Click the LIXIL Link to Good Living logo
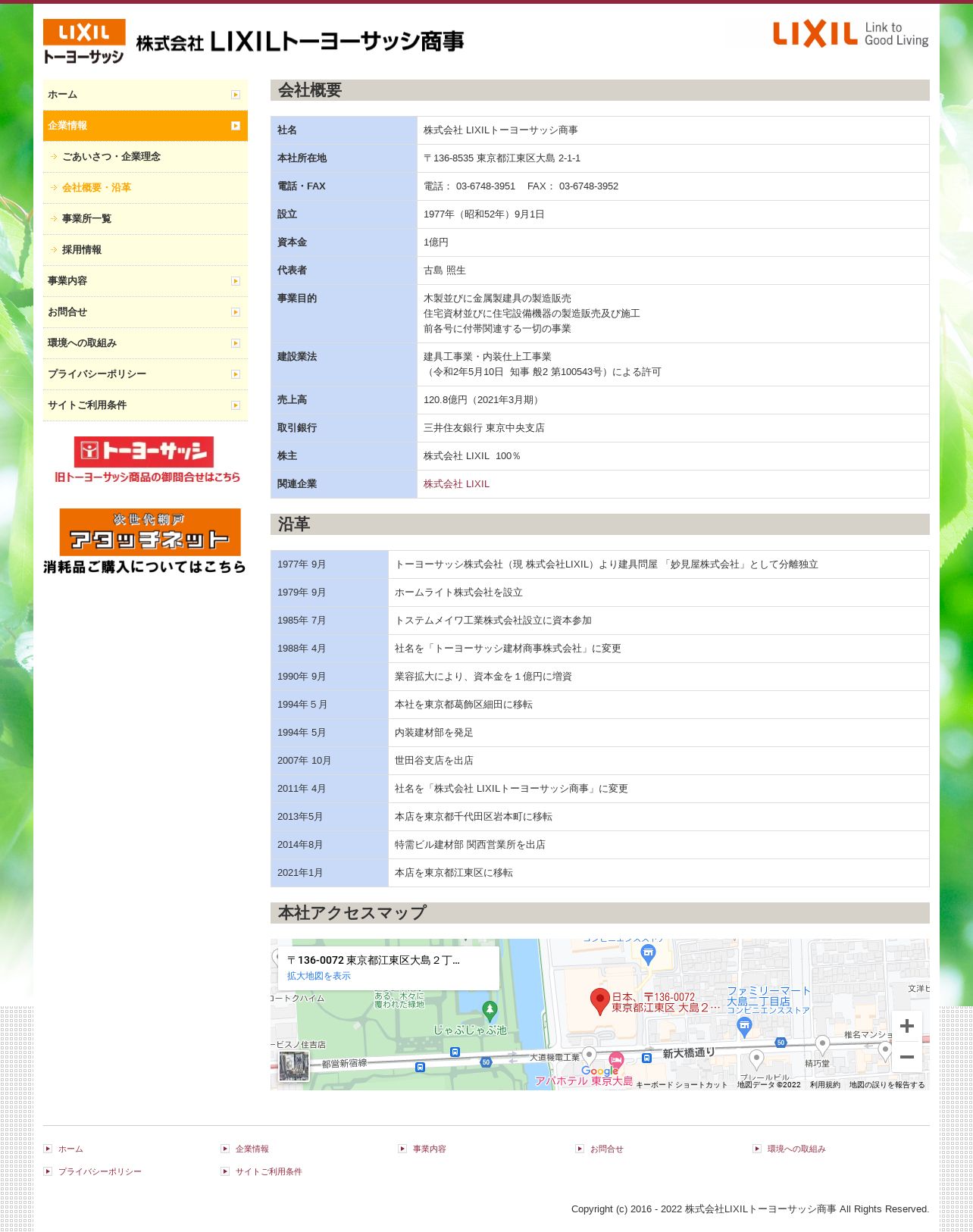 tap(850, 34)
